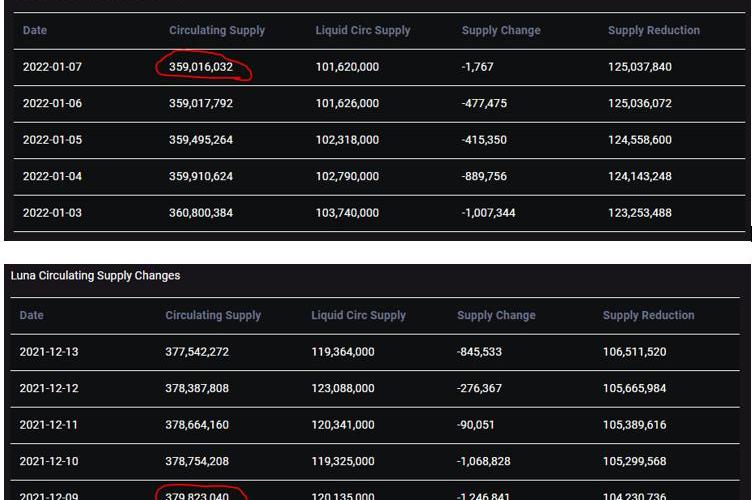Select the 377,542,272 circulating supply value
This screenshot has height=500, width=754.
[197, 352]
